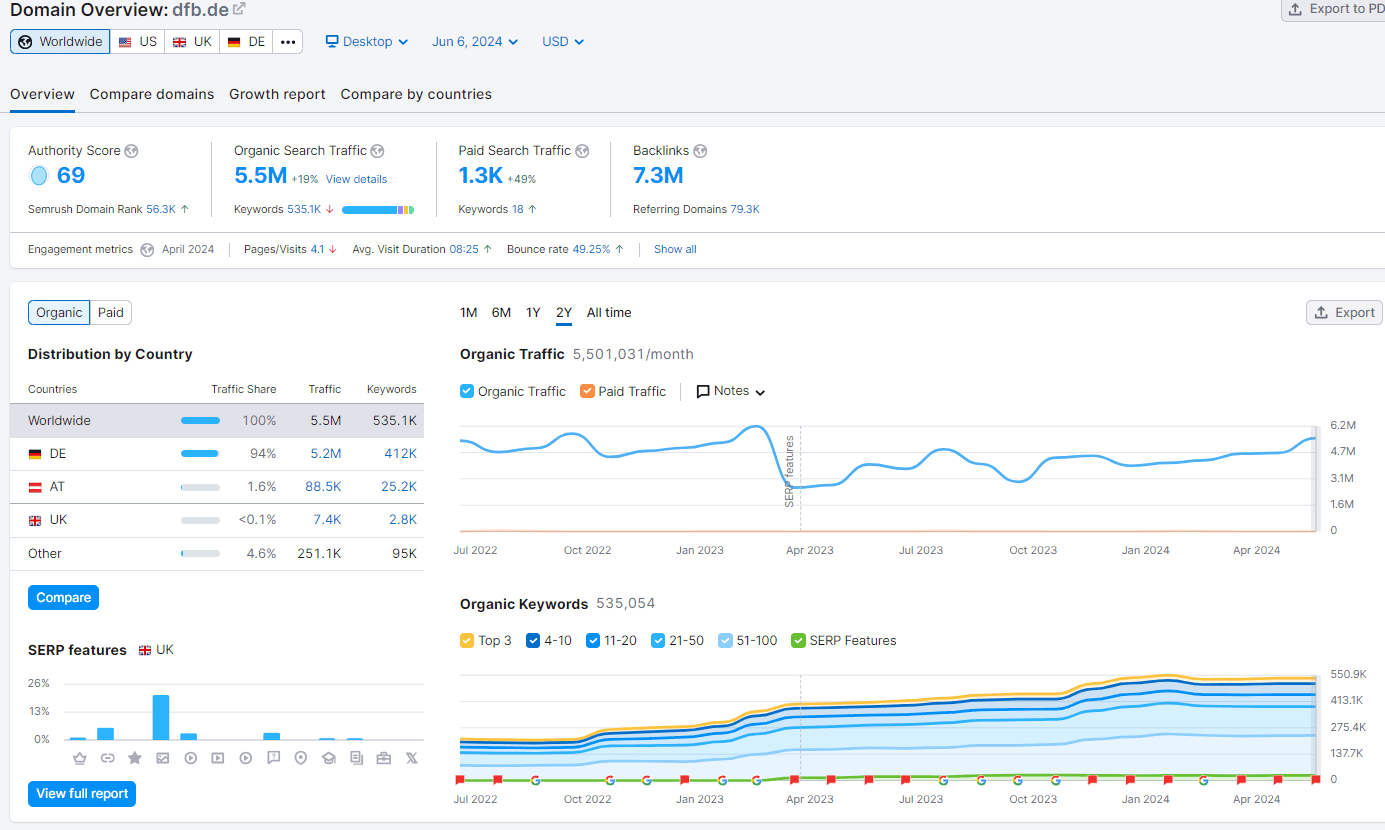Open dfb.de via external link icon

click(x=239, y=9)
